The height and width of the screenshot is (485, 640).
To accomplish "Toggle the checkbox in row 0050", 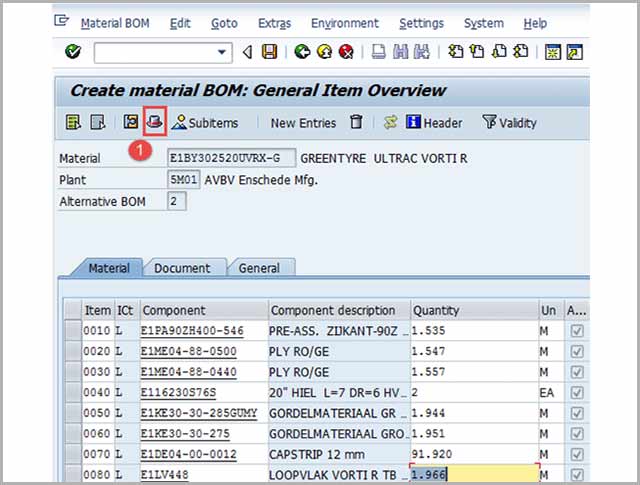I will pyautogui.click(x=577, y=413).
